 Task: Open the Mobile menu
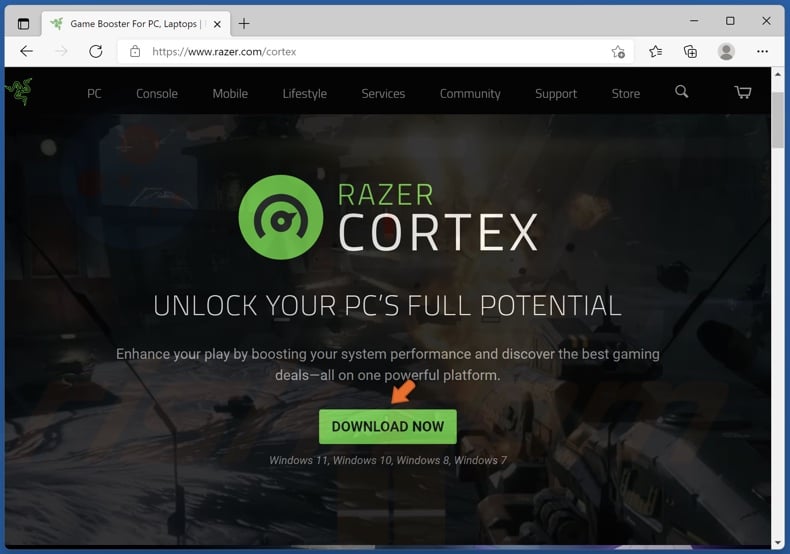(230, 94)
